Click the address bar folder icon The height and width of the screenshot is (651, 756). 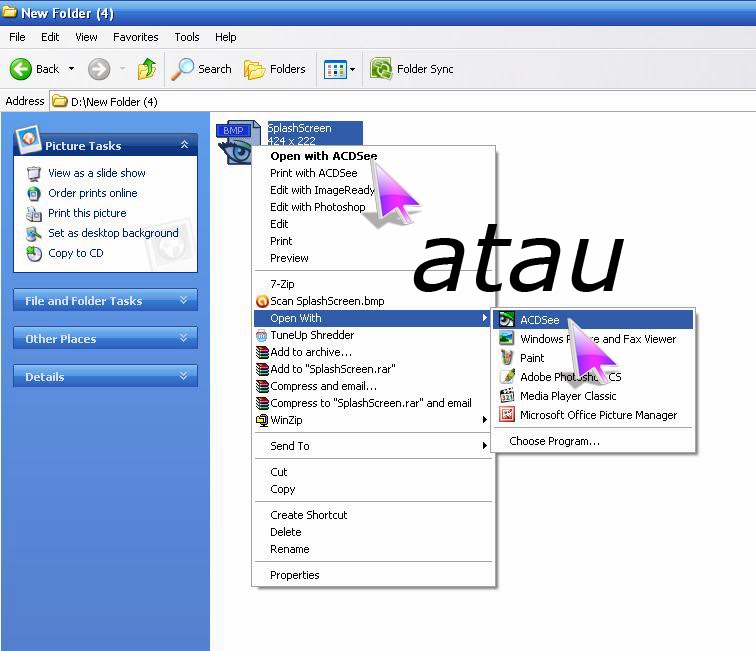[x=60, y=101]
